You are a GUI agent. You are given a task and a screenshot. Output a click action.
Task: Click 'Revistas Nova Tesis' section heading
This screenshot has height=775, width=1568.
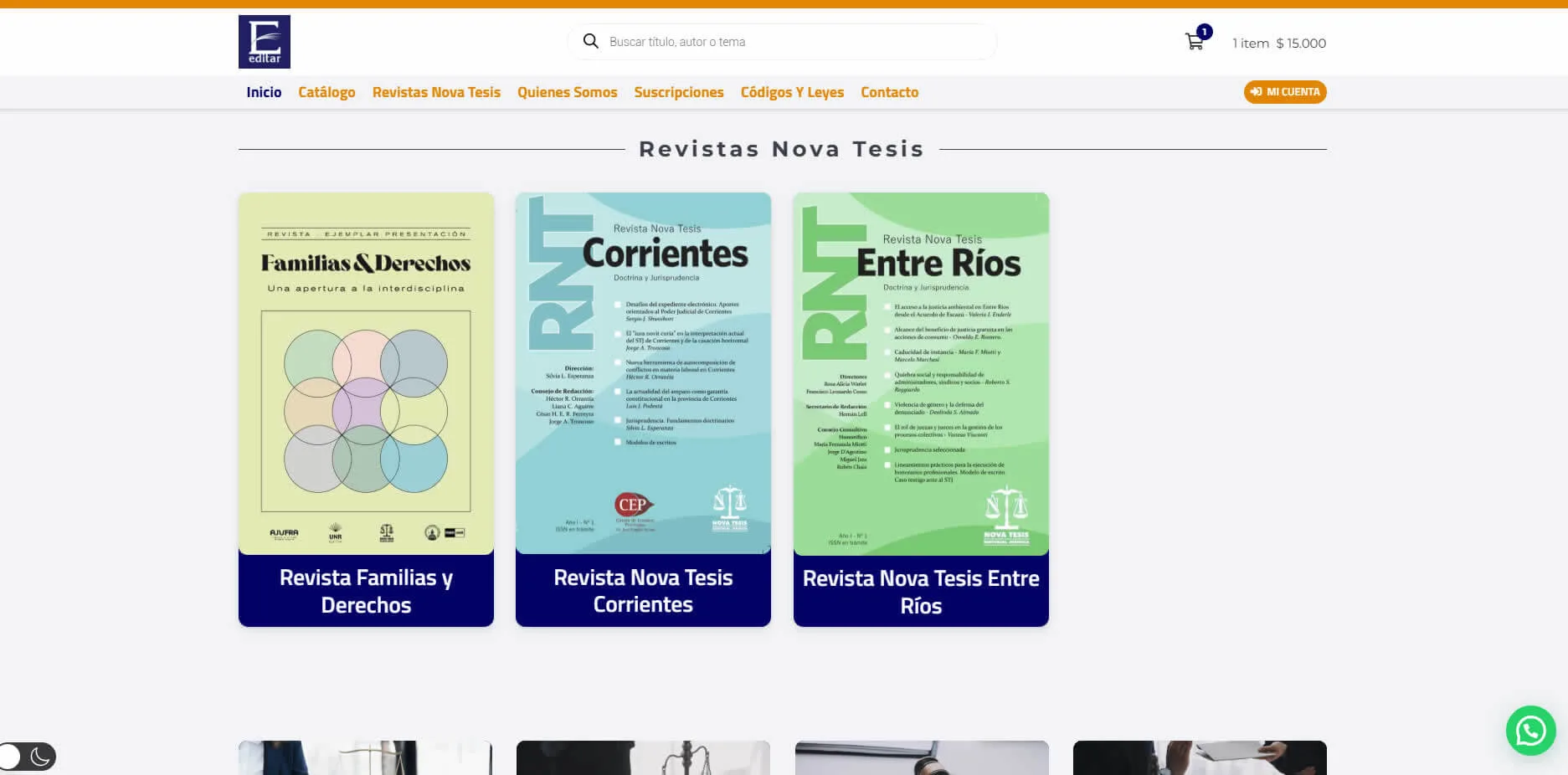782,149
